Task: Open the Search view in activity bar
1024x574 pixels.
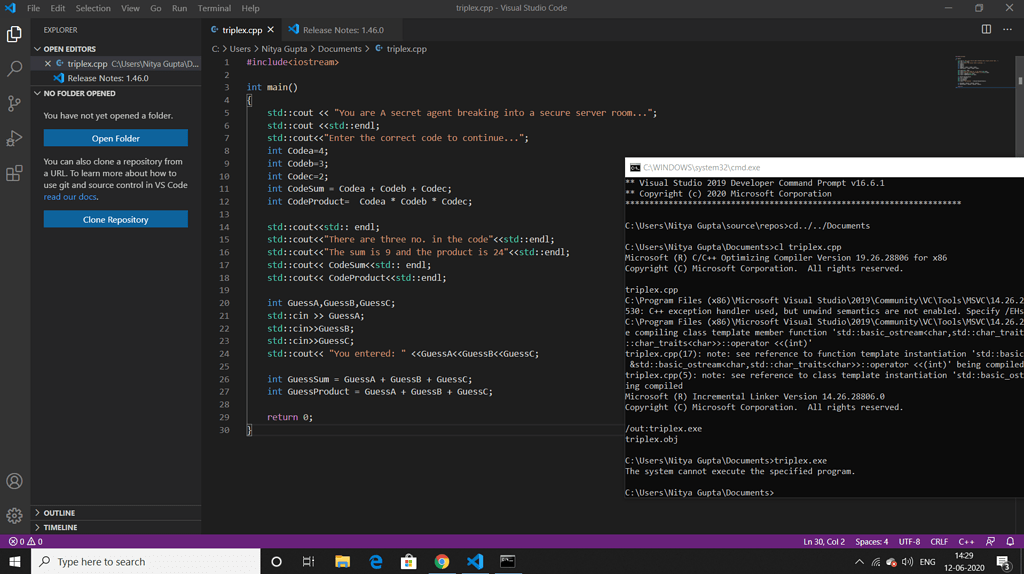Action: coord(14,69)
